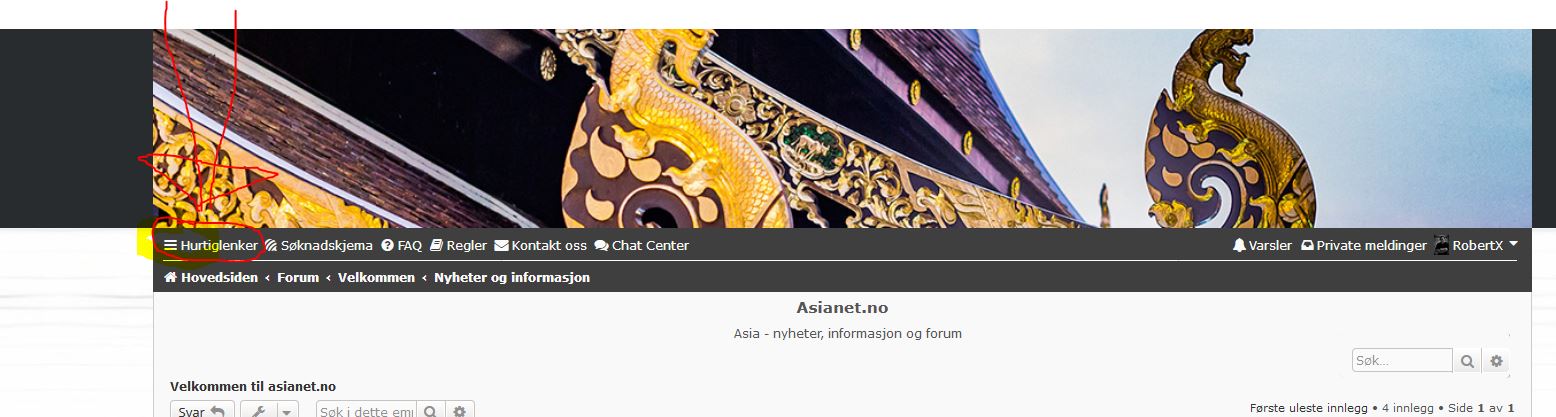The width and height of the screenshot is (1556, 417).
Task: Open the Søknadskjema link
Action: [x=319, y=245]
